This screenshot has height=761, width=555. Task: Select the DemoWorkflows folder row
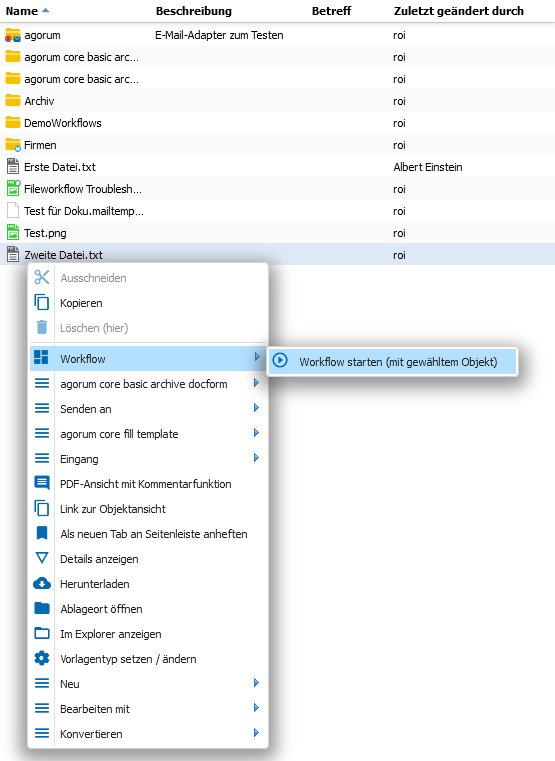pyautogui.click(x=278, y=123)
